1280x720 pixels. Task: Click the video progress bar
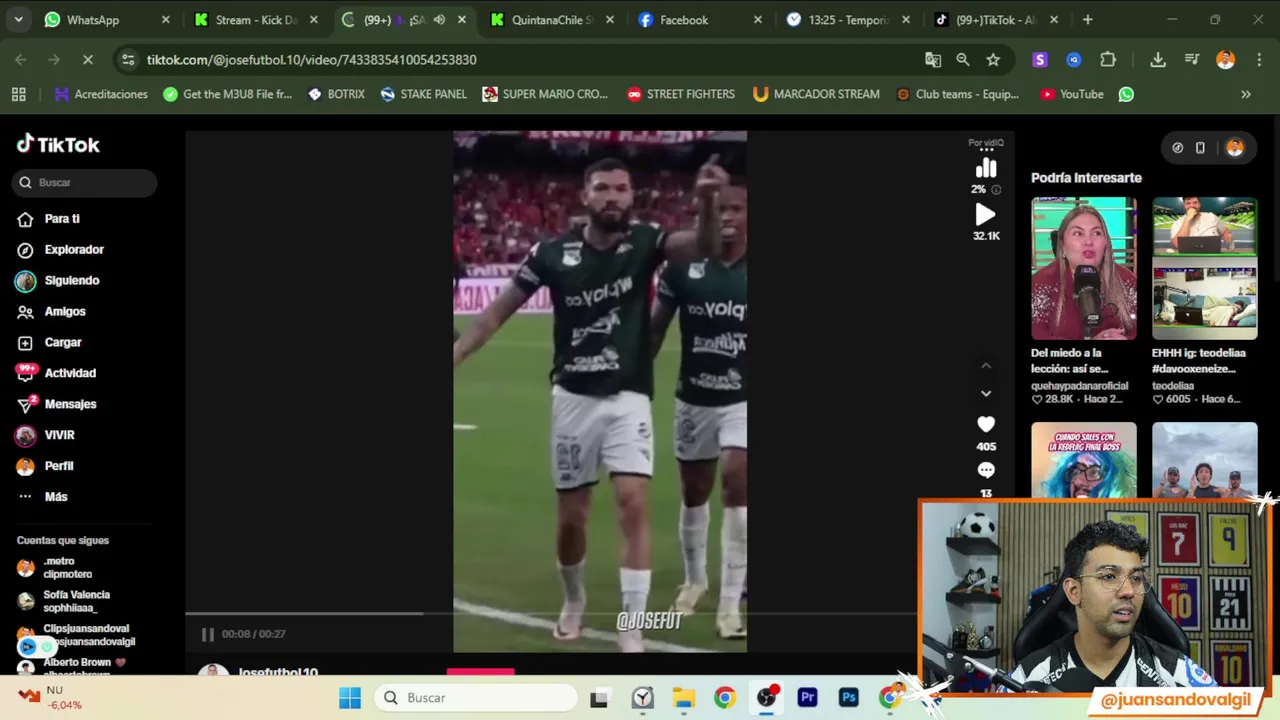(x=551, y=614)
